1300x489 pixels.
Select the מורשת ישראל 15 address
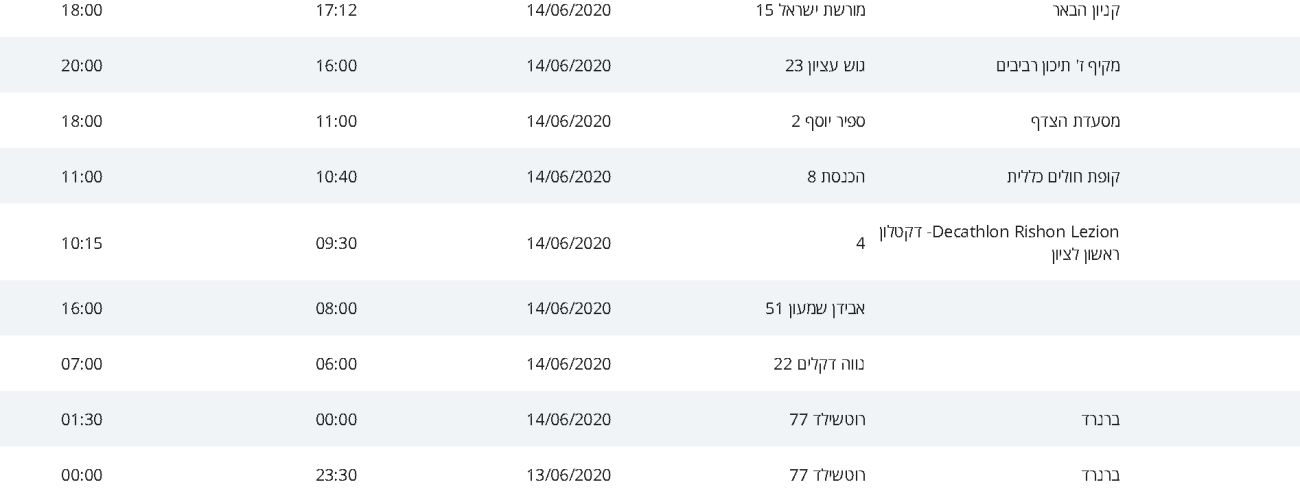(x=810, y=11)
